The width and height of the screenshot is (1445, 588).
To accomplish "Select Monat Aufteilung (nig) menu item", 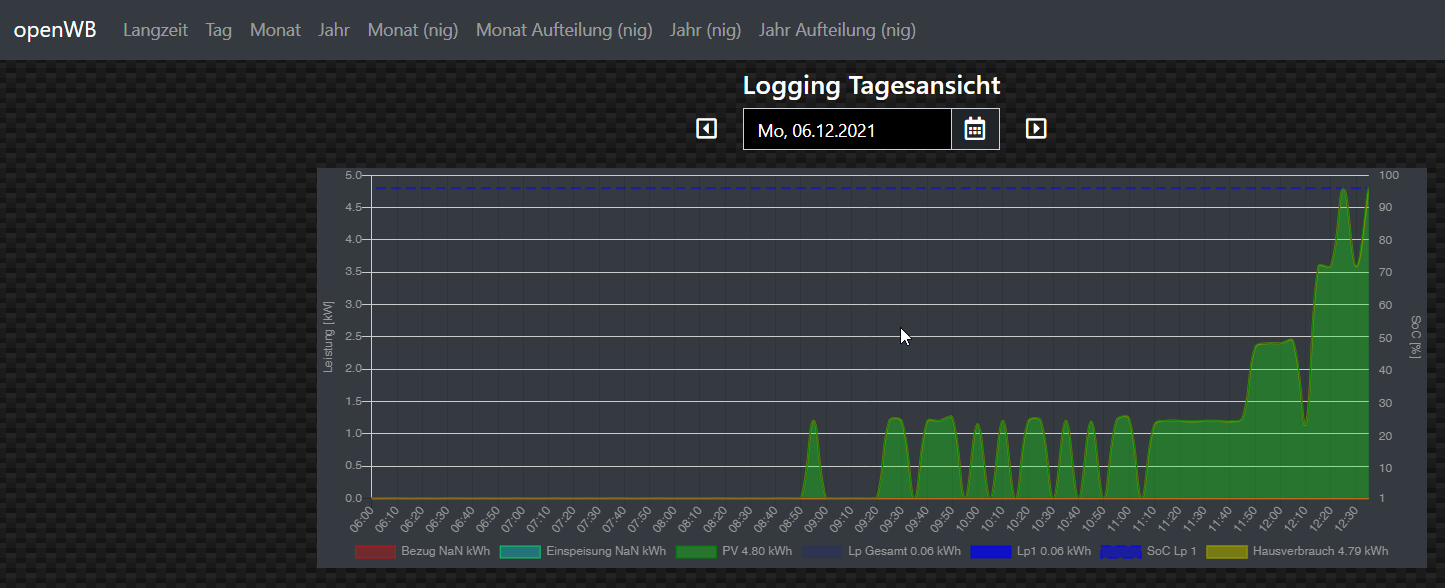I will point(564,30).
